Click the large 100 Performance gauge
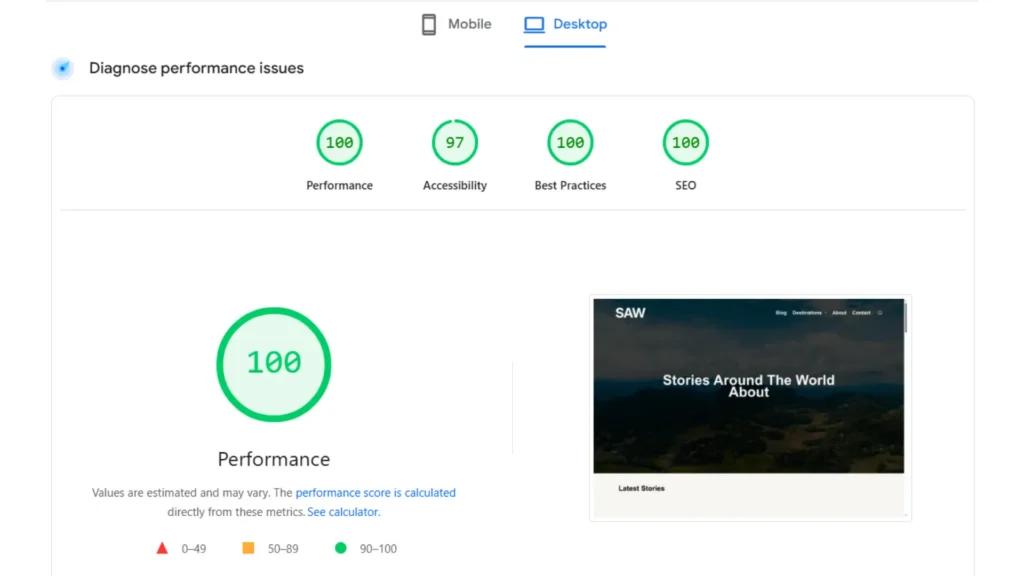 [274, 364]
